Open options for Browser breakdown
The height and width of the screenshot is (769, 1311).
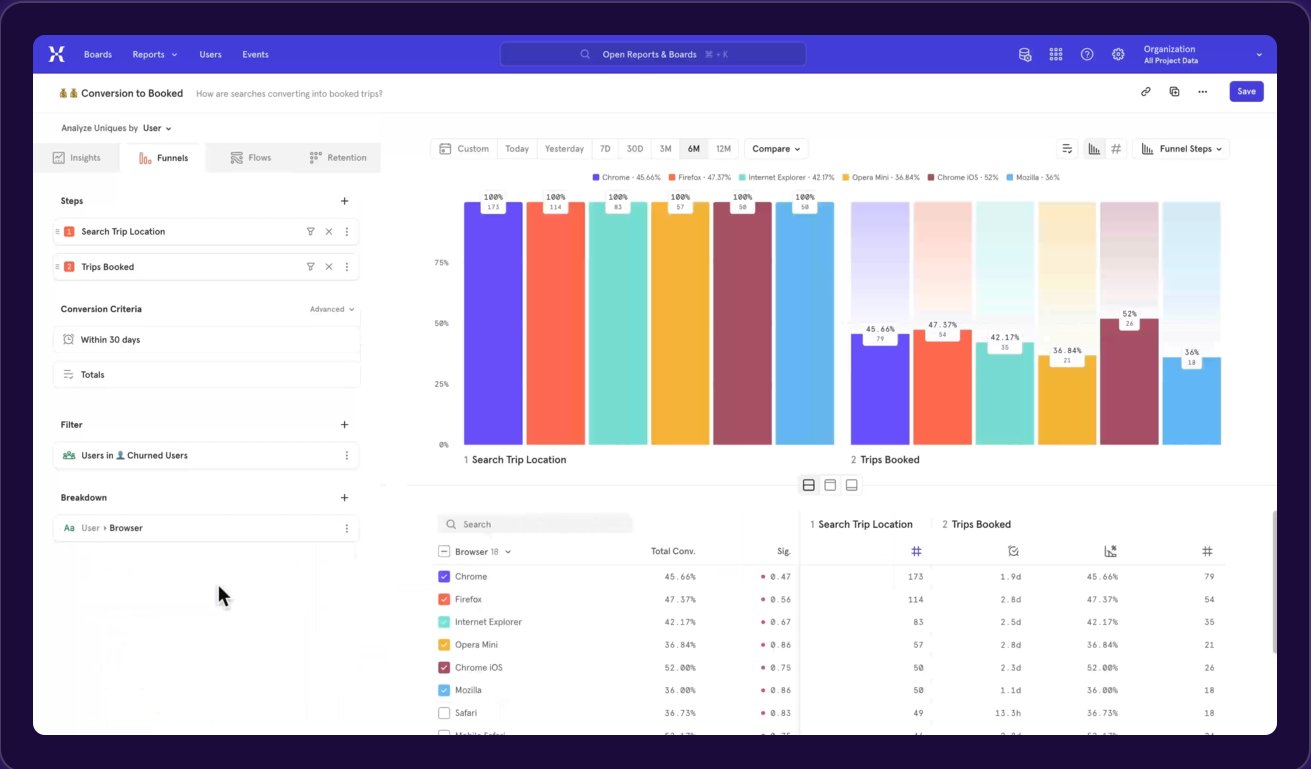(x=347, y=528)
